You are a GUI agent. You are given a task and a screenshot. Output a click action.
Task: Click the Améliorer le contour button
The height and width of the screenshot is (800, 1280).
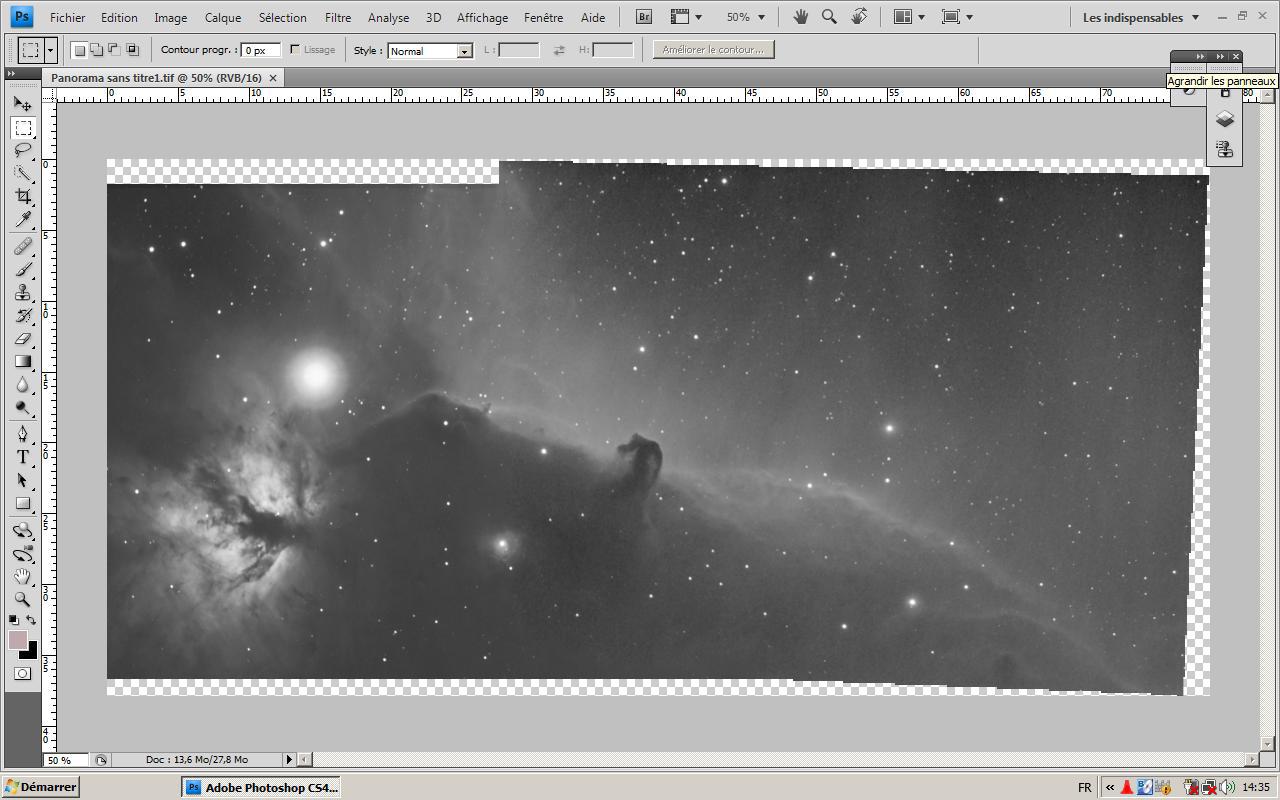coord(713,50)
